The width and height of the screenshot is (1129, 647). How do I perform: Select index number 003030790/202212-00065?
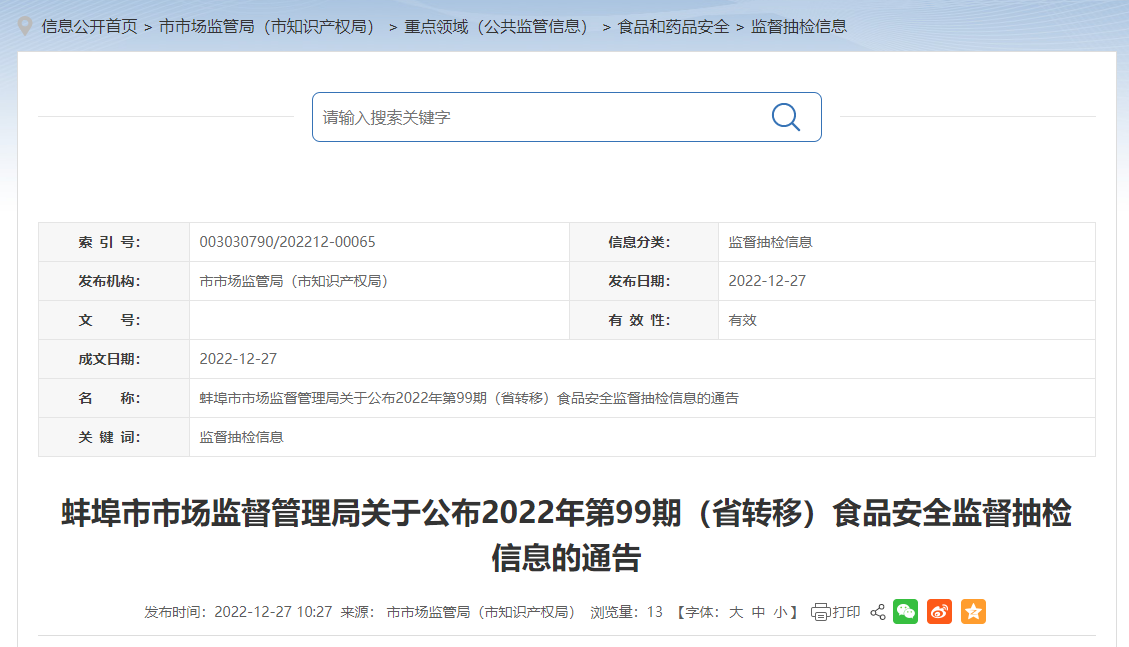[287, 242]
